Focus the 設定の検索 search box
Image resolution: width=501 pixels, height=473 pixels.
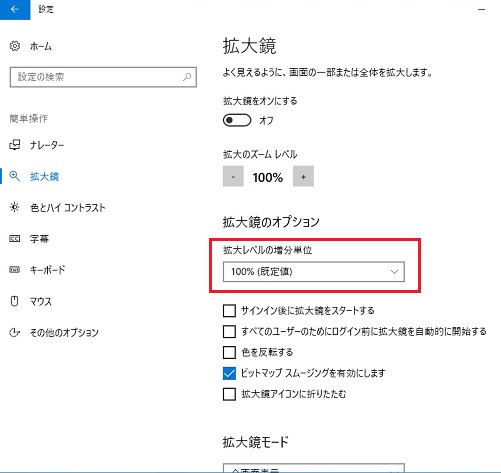[x=103, y=77]
